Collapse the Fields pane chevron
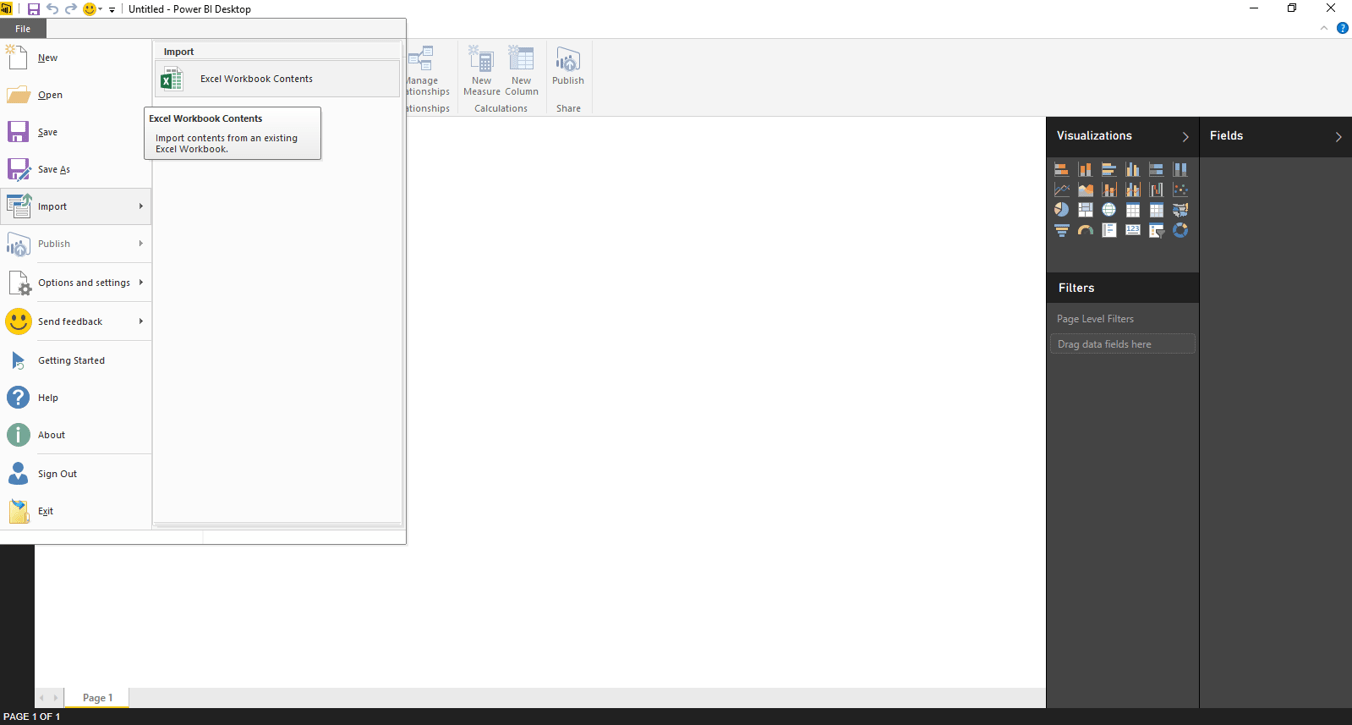Image resolution: width=1352 pixels, height=725 pixels. [x=1338, y=137]
